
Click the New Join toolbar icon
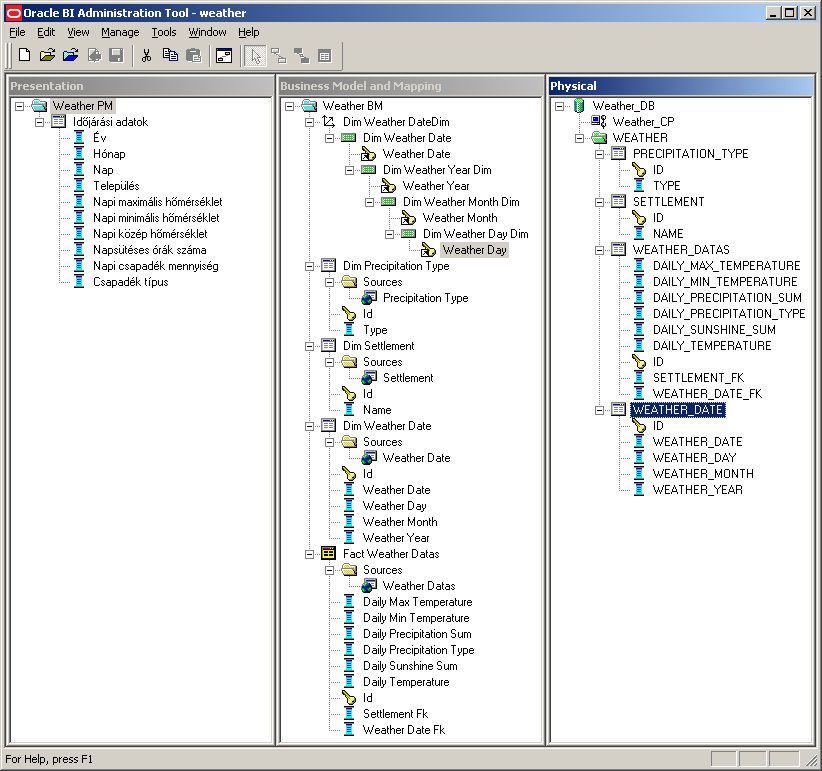pos(279,56)
